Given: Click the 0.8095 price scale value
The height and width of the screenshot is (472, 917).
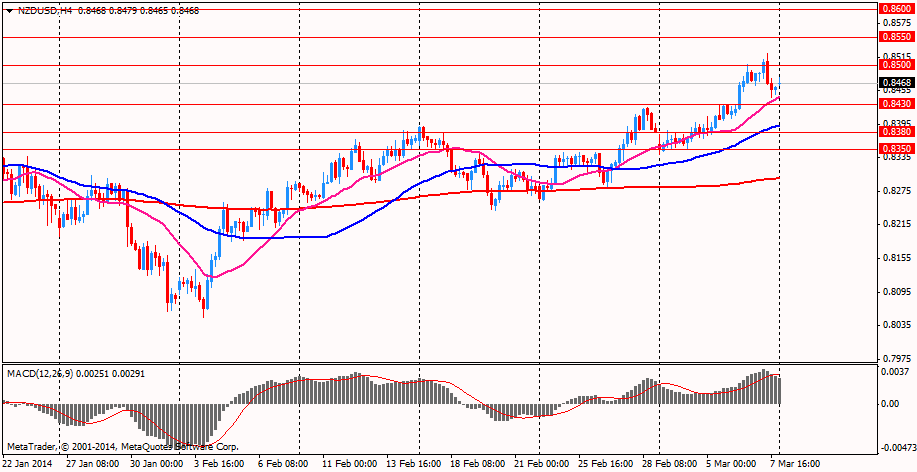Looking at the screenshot, I should (x=897, y=291).
